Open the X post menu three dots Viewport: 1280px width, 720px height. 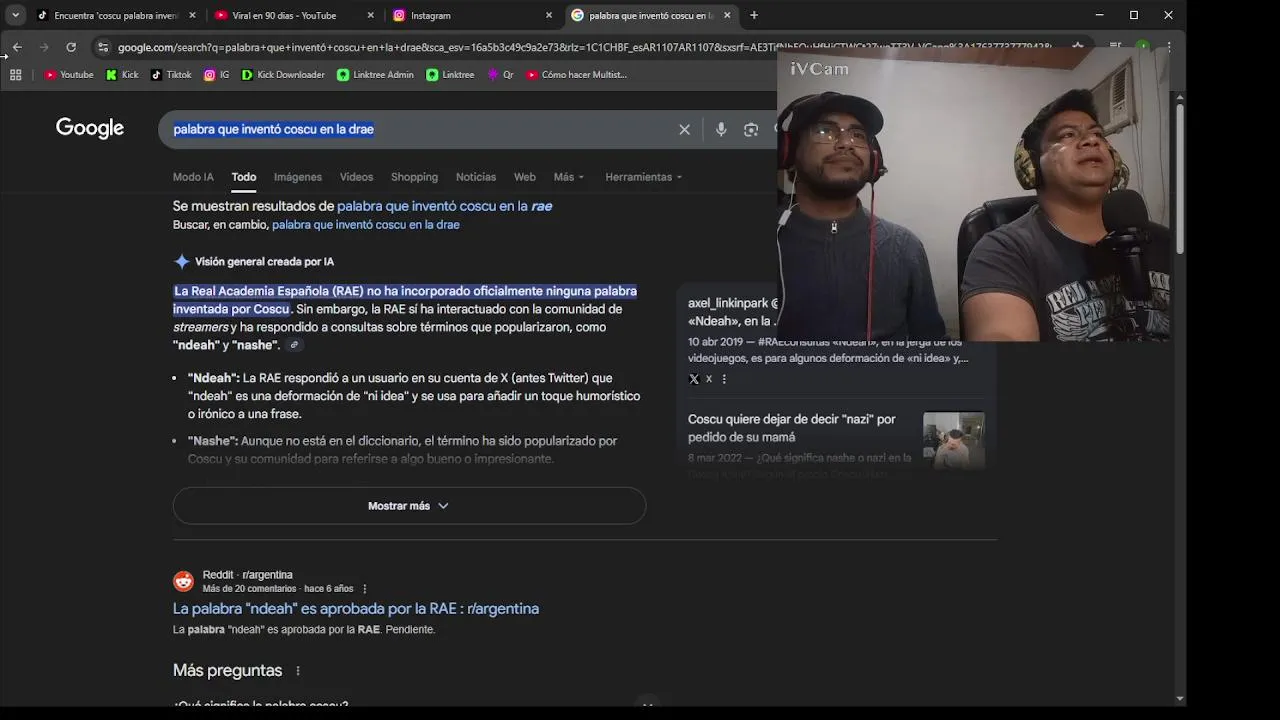[x=724, y=379]
